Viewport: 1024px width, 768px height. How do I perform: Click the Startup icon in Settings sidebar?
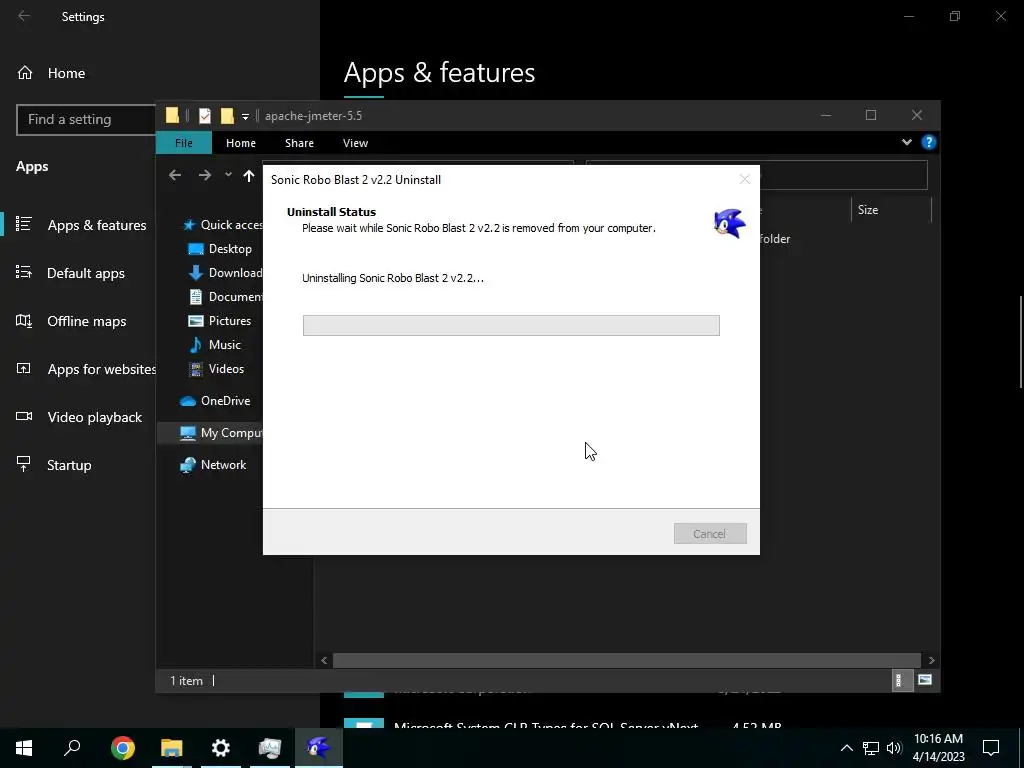click(x=24, y=464)
